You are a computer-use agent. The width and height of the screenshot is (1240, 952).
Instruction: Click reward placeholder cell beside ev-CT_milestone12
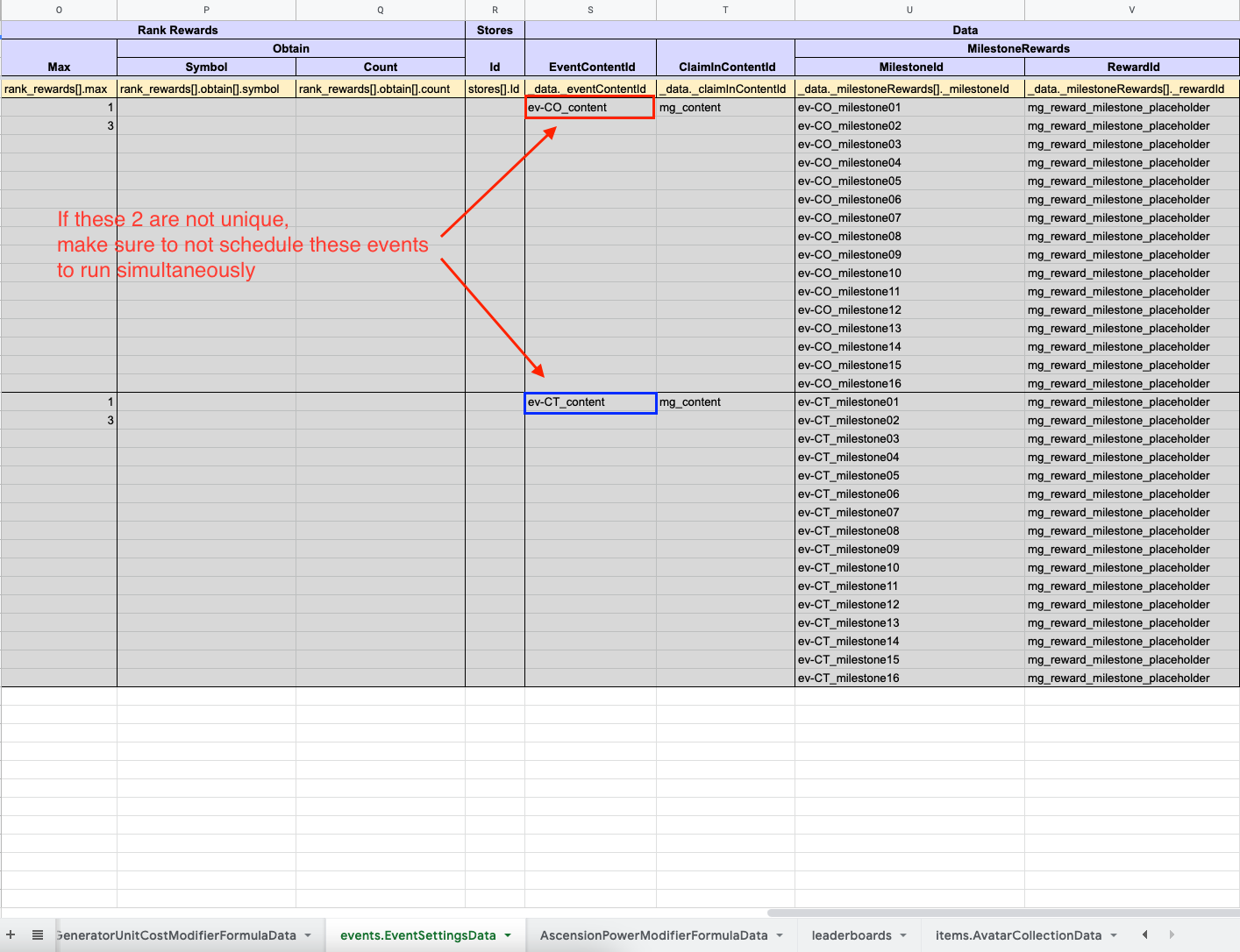click(1131, 604)
